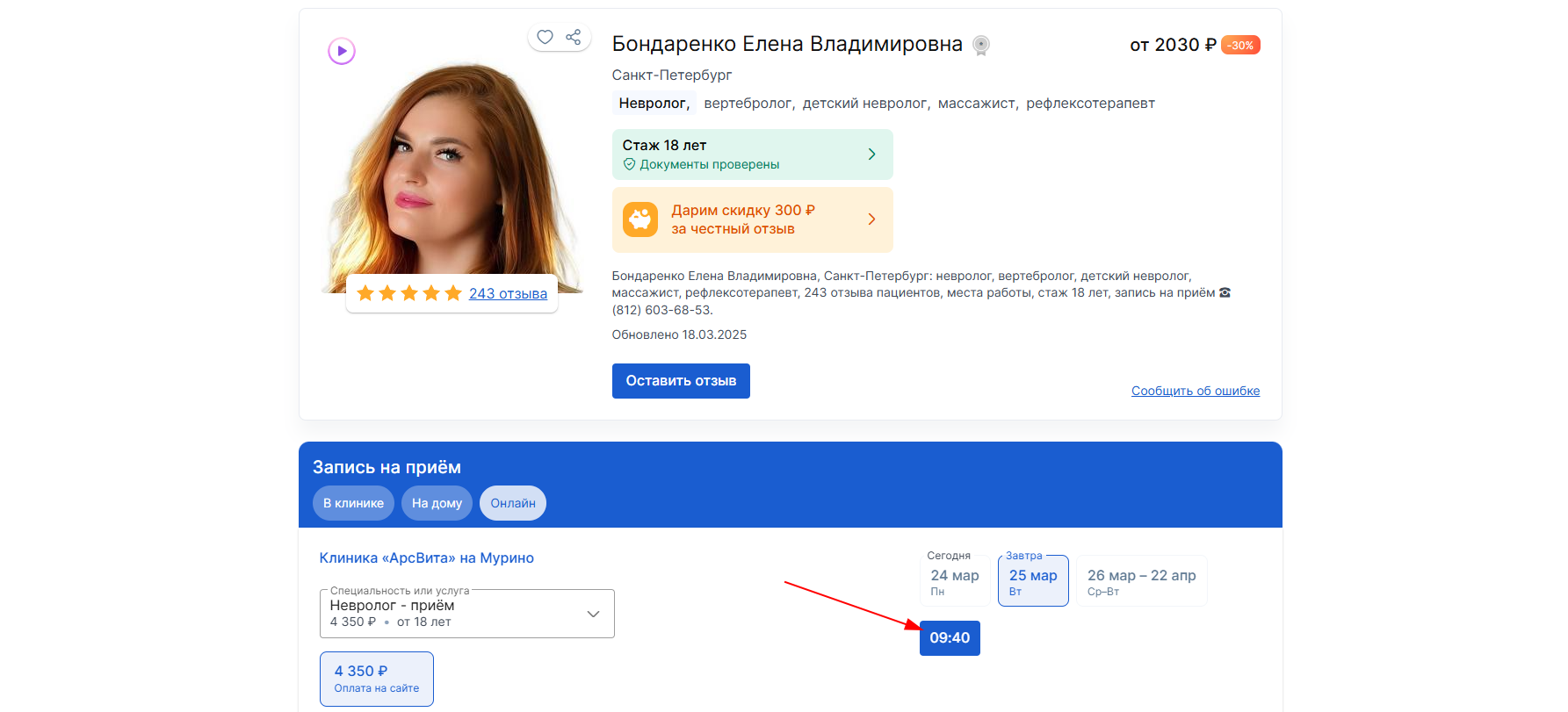This screenshot has width=1568, height=712.
Task: Select the Невролог specialty tag
Action: [654, 104]
